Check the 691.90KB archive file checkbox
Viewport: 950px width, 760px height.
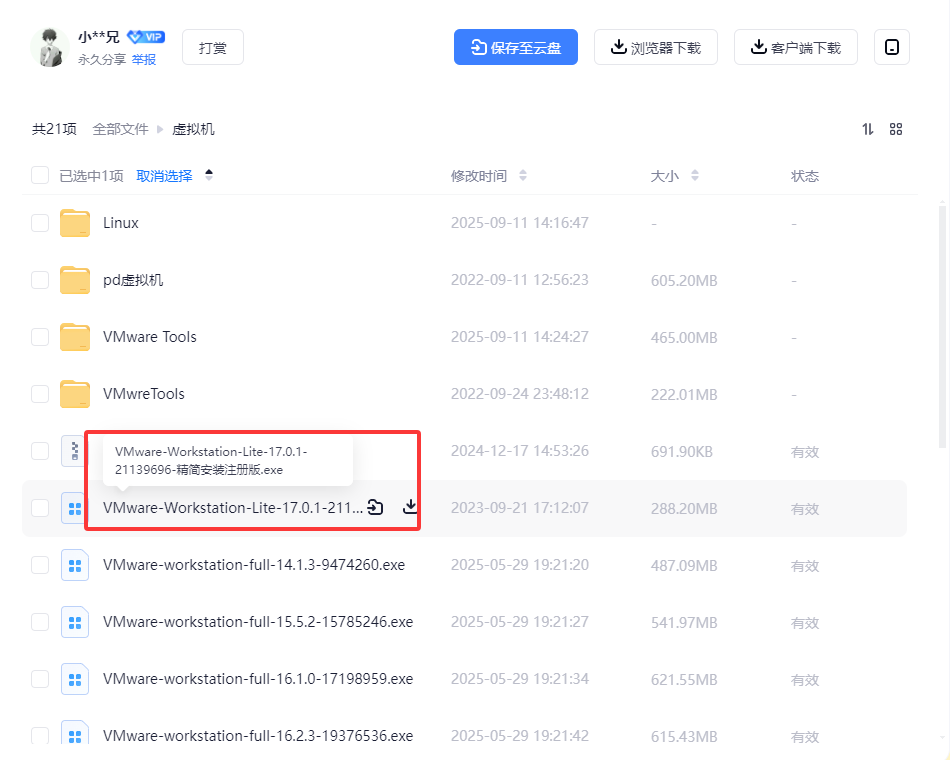40,450
